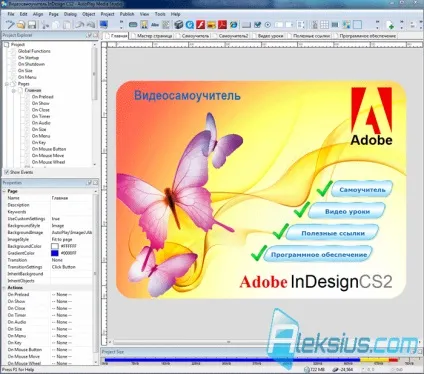Click the Cut scissors icon
The image size is (424, 374).
[45, 25]
